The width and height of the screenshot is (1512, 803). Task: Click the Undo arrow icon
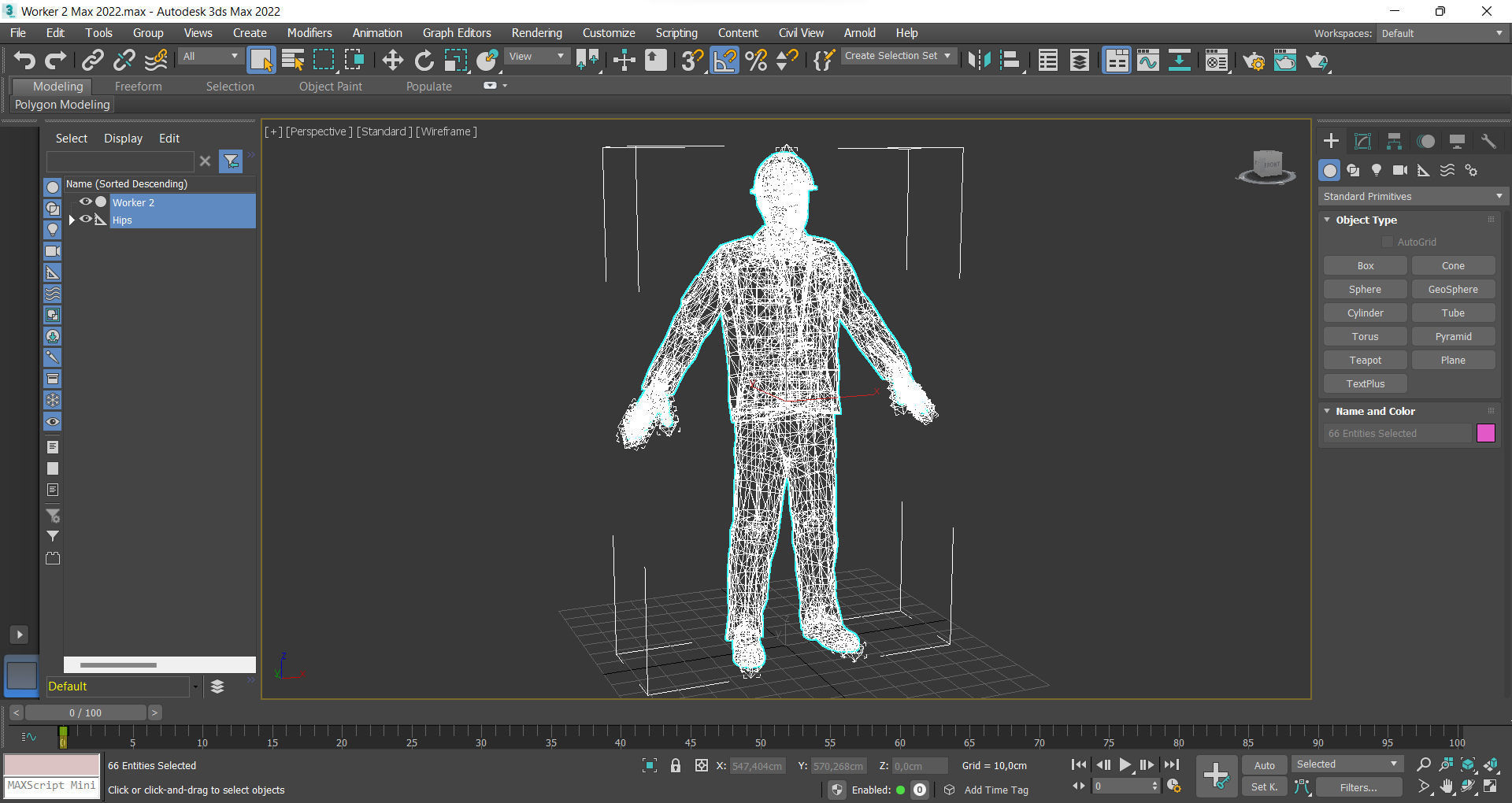[x=24, y=60]
